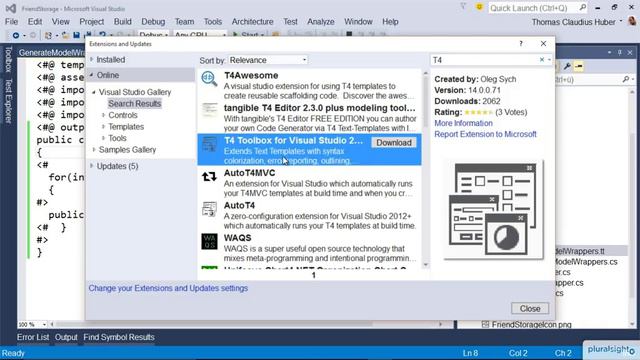Click the T4 Toolbox extension icon
Image resolution: width=640 pixels, height=360 pixels.
pos(209,144)
